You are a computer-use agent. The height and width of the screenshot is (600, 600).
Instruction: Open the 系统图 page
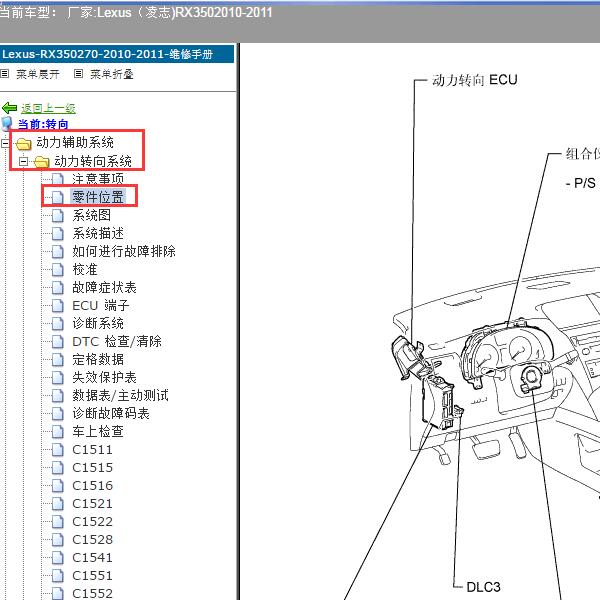pyautogui.click(x=91, y=215)
